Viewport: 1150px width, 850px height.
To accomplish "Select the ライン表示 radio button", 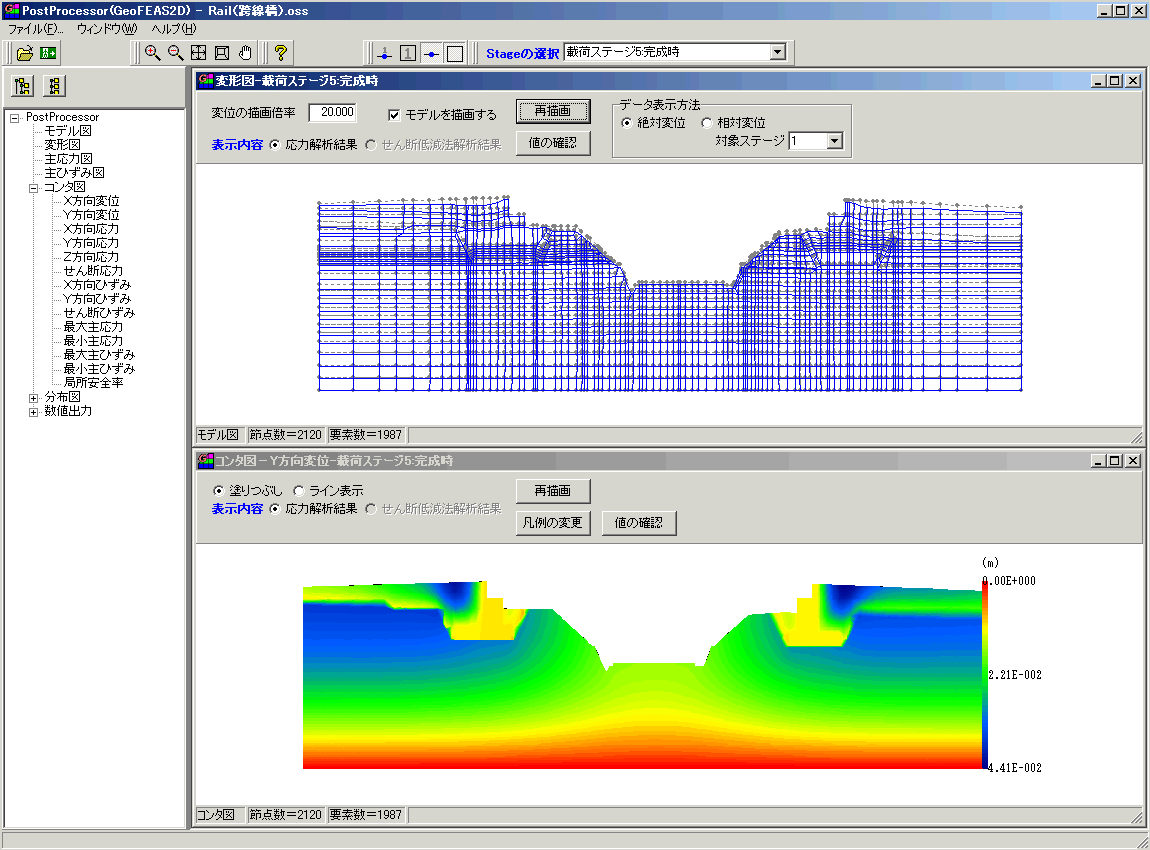I will 299,491.
